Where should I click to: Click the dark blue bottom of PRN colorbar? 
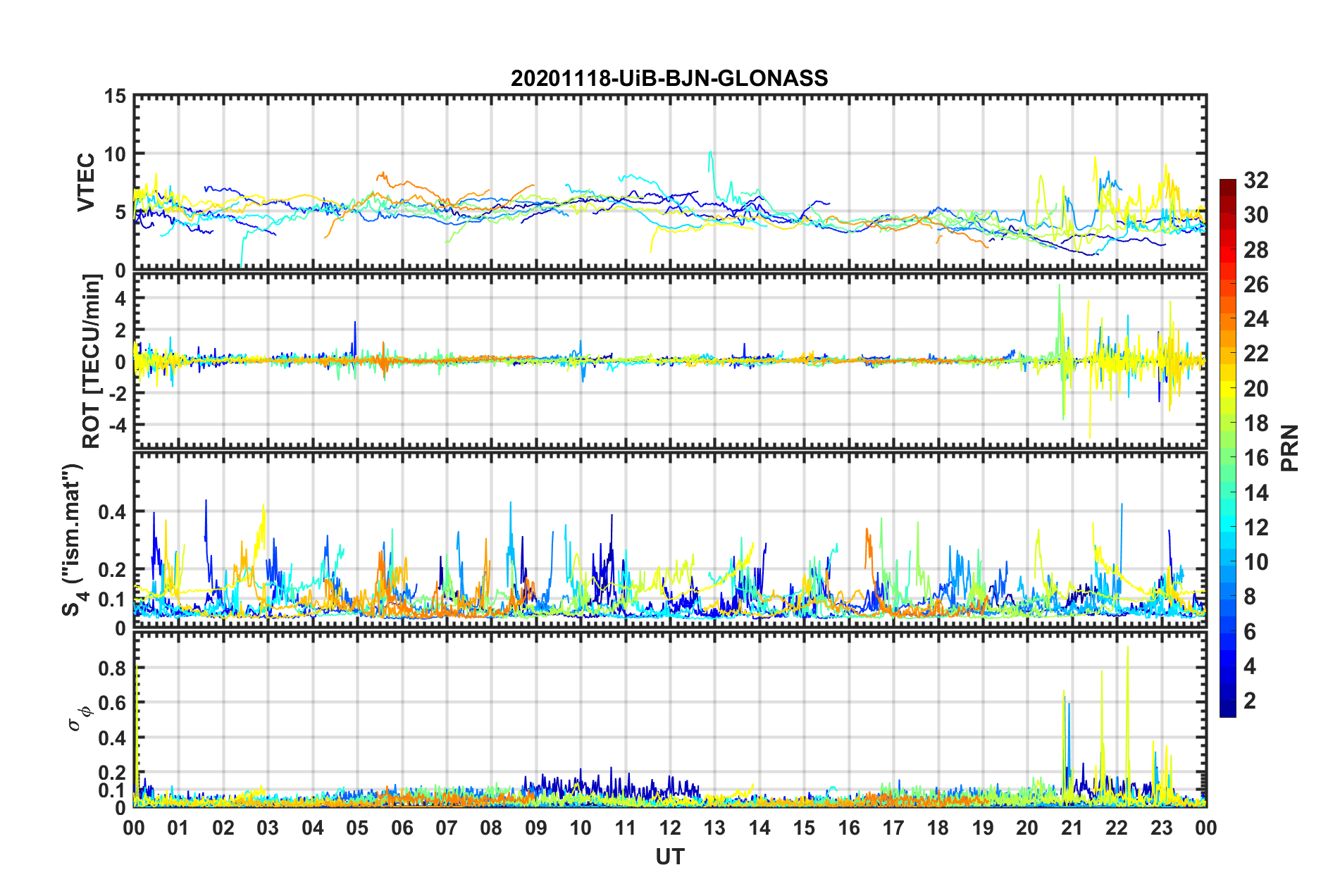[x=1227, y=709]
